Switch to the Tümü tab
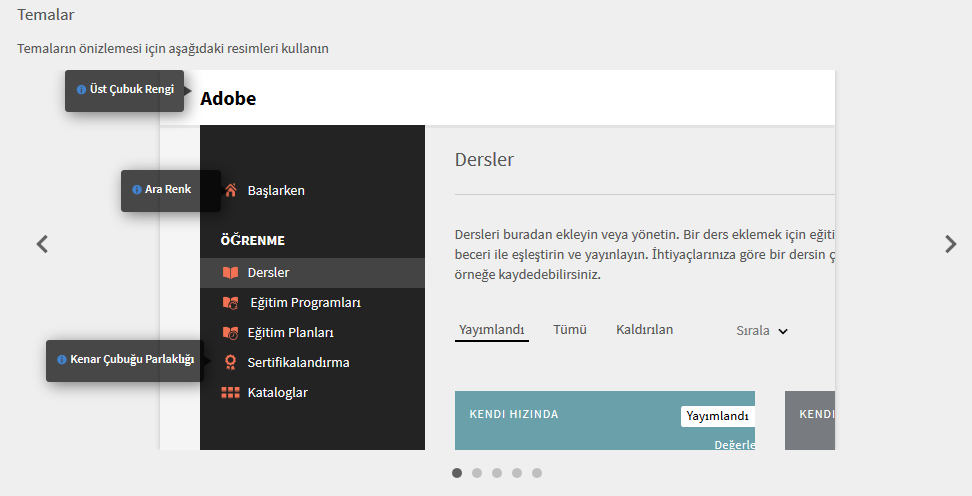 570,329
